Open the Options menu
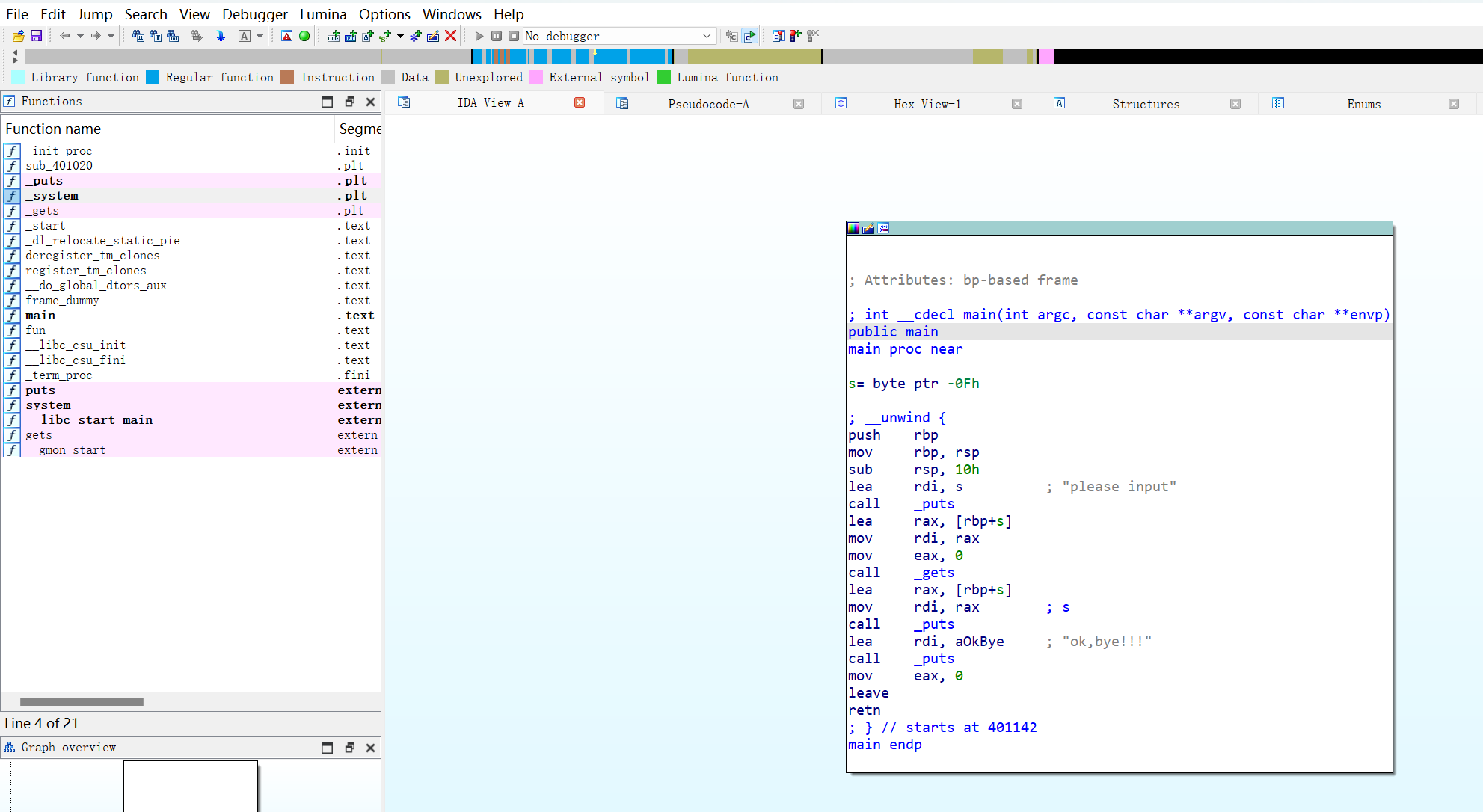1483x812 pixels. (384, 14)
